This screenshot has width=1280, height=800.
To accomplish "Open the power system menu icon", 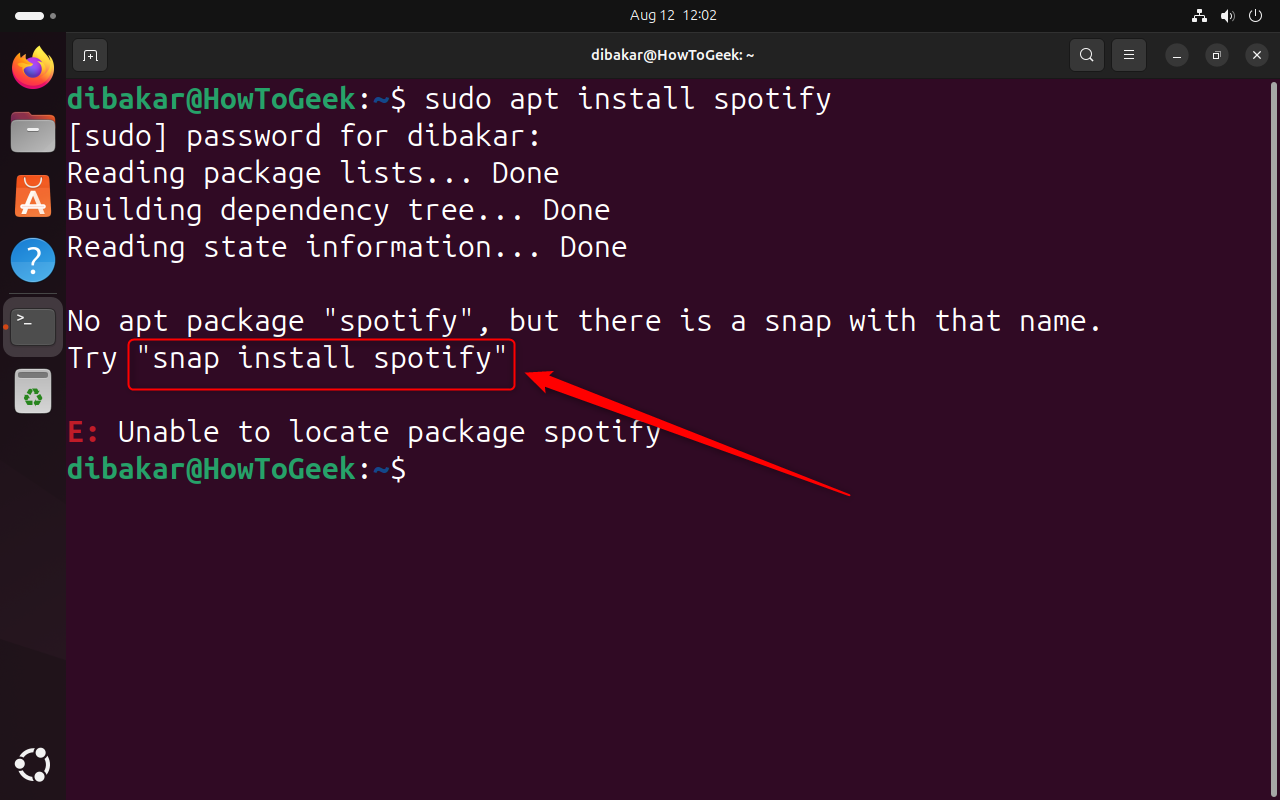I will [1256, 16].
